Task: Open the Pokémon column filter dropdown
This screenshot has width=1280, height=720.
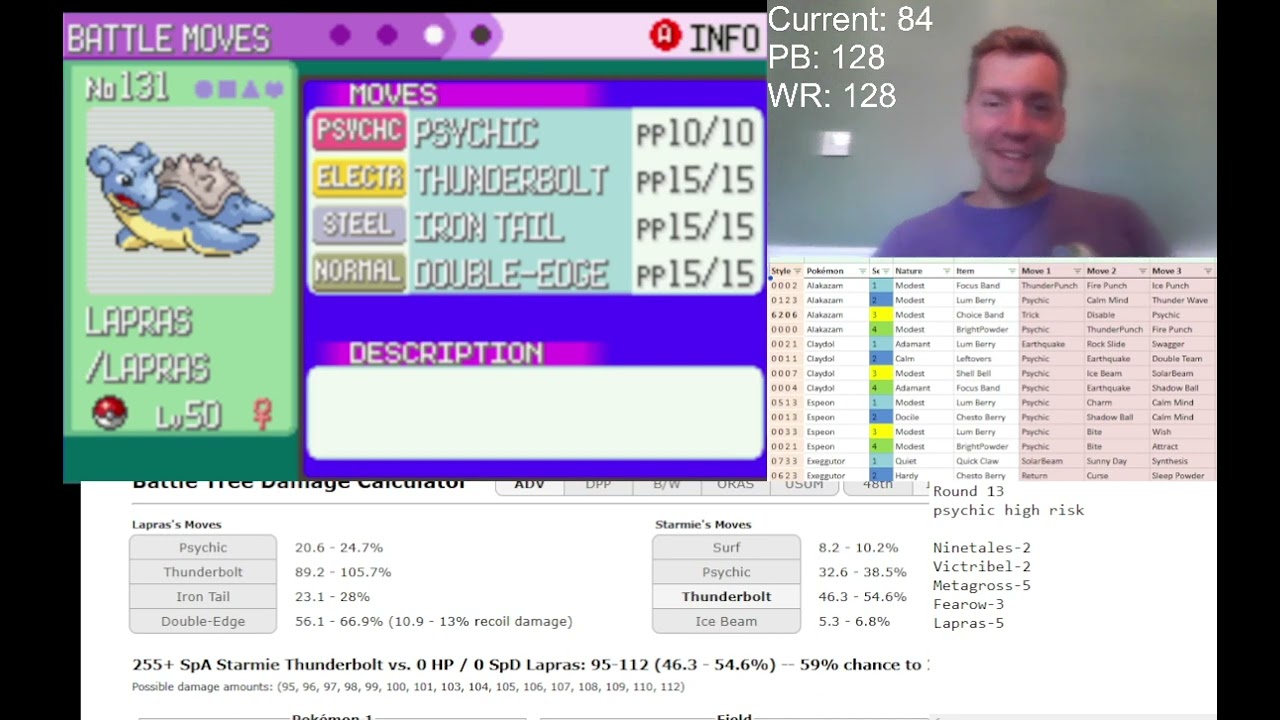Action: 862,271
